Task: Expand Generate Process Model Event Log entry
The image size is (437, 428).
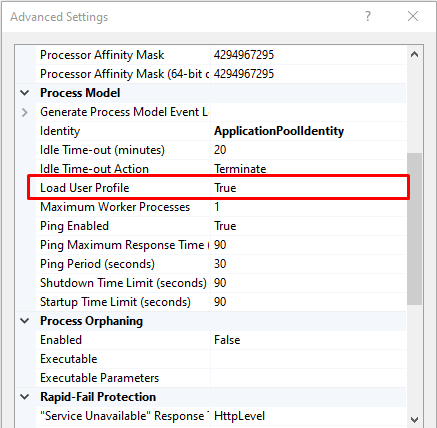Action: click(25, 112)
